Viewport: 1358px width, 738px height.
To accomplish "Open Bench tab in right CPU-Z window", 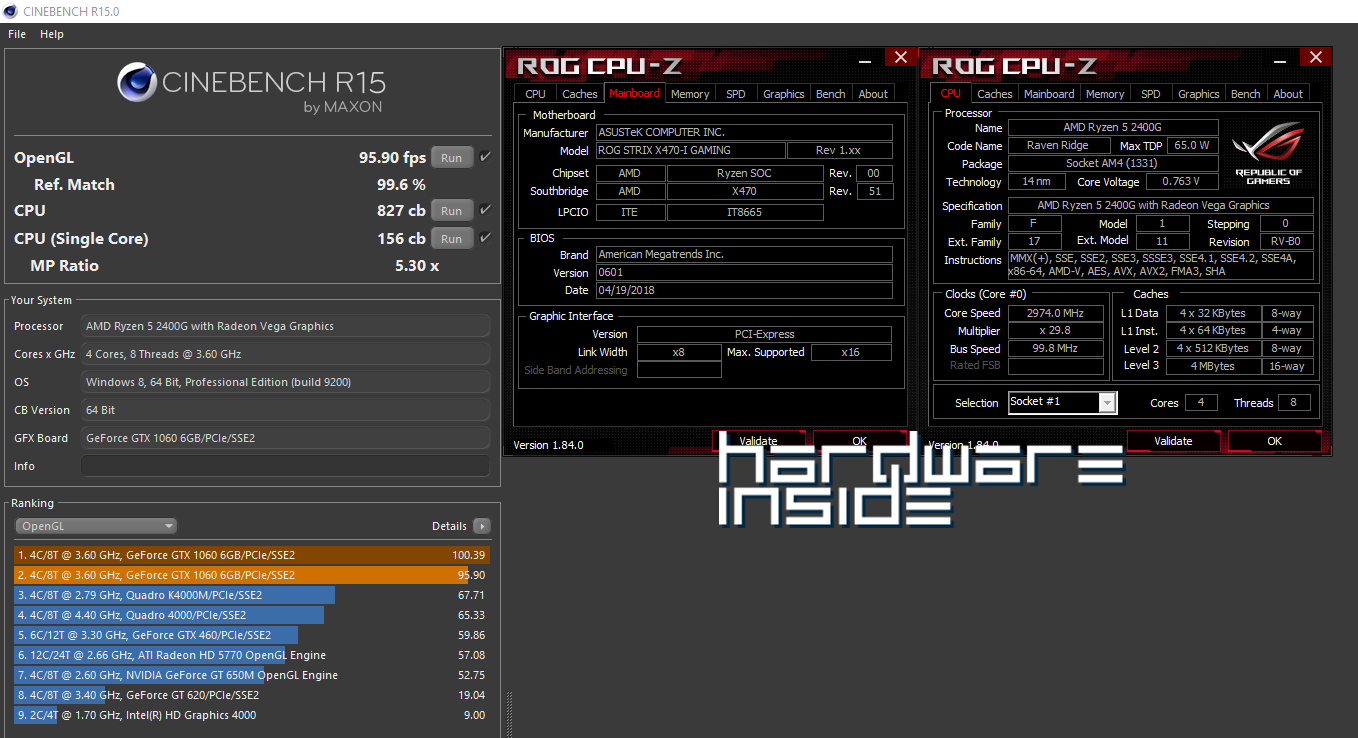I will click(1246, 94).
